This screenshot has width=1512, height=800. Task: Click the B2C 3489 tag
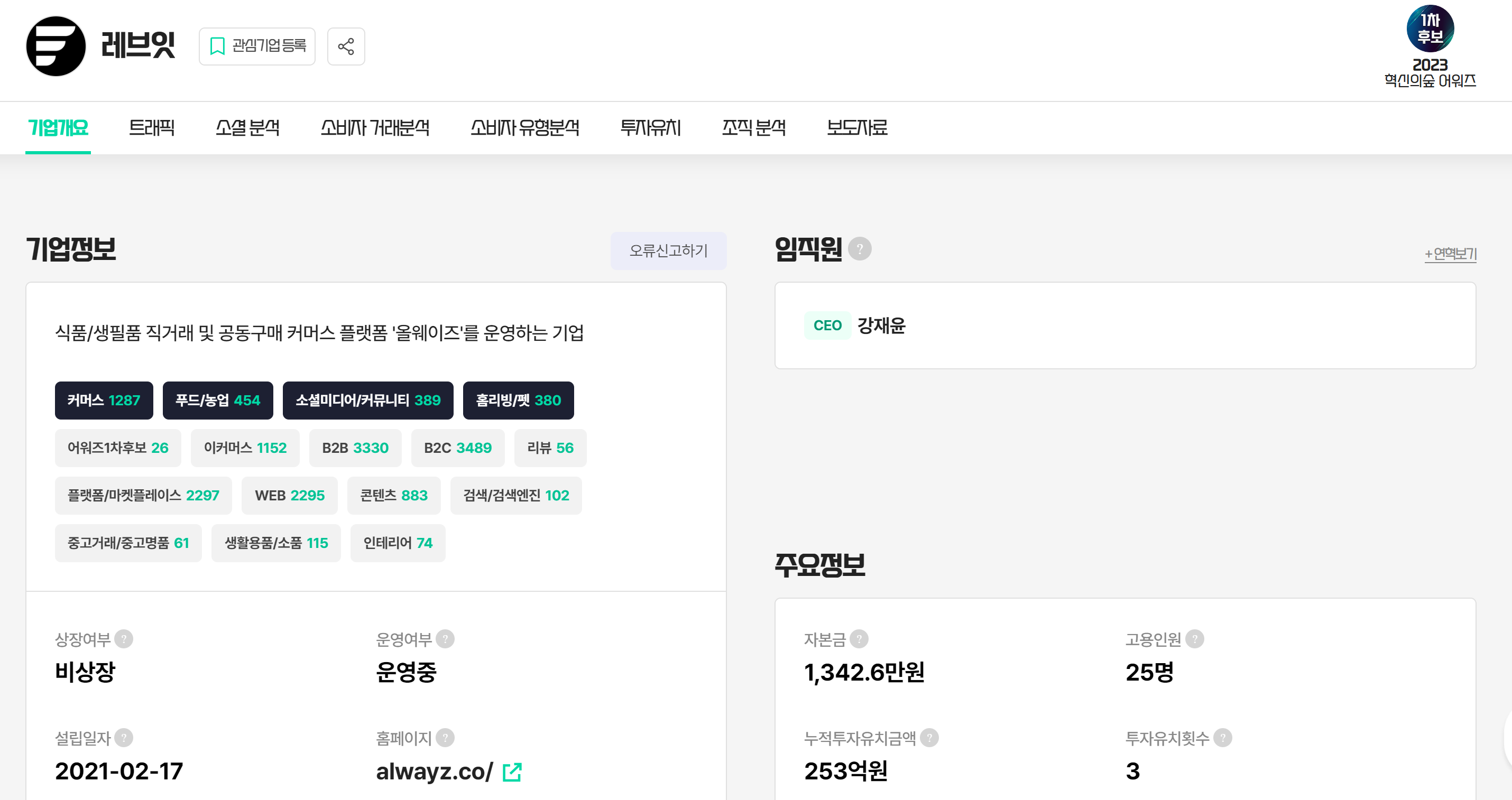(x=457, y=448)
